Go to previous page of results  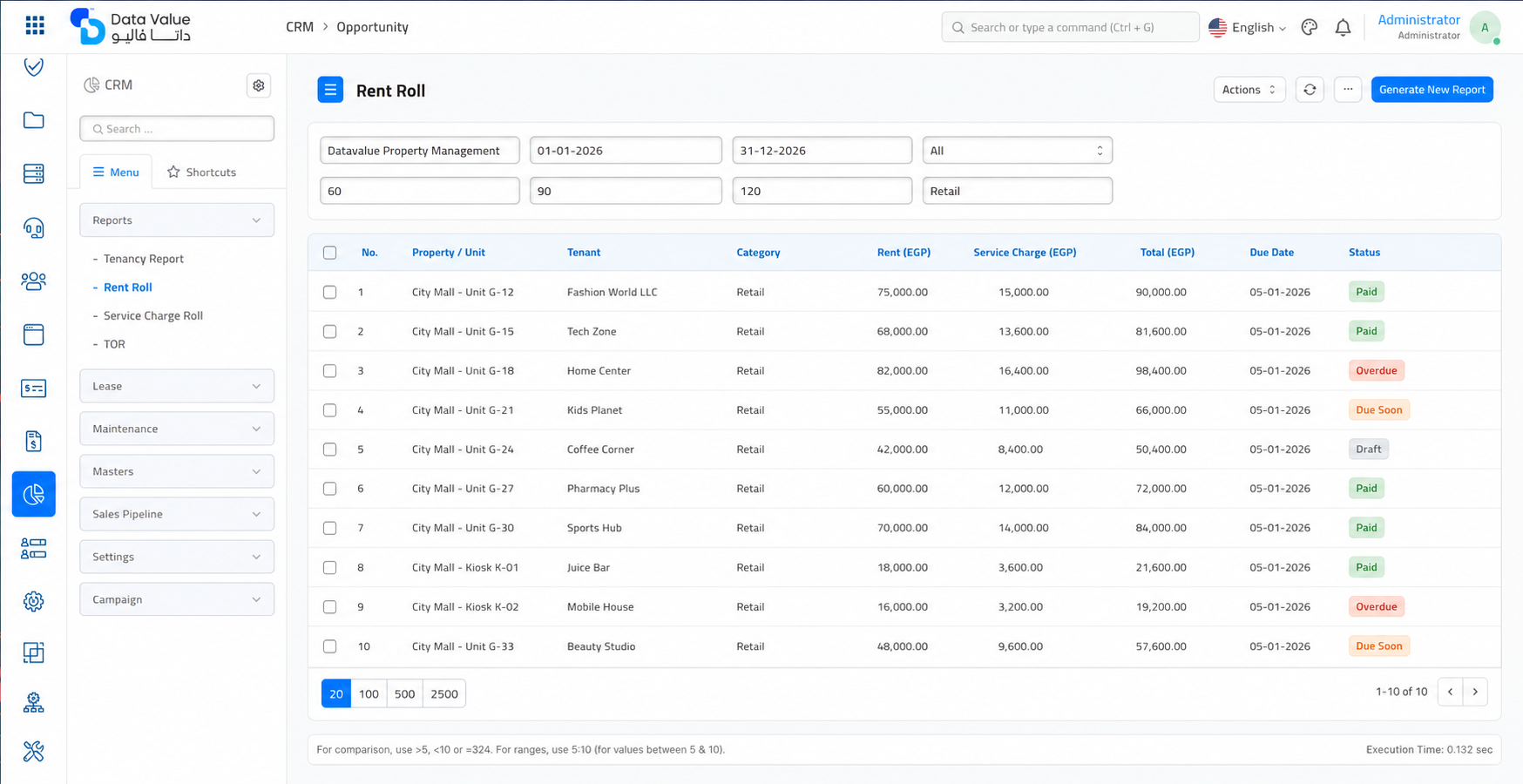tap(1451, 692)
